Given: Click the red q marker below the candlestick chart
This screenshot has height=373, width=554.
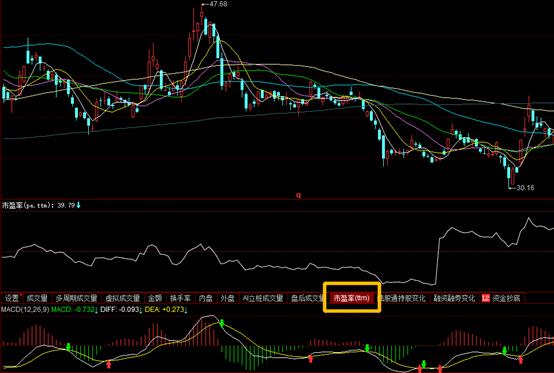Looking at the screenshot, I should coord(298,195).
